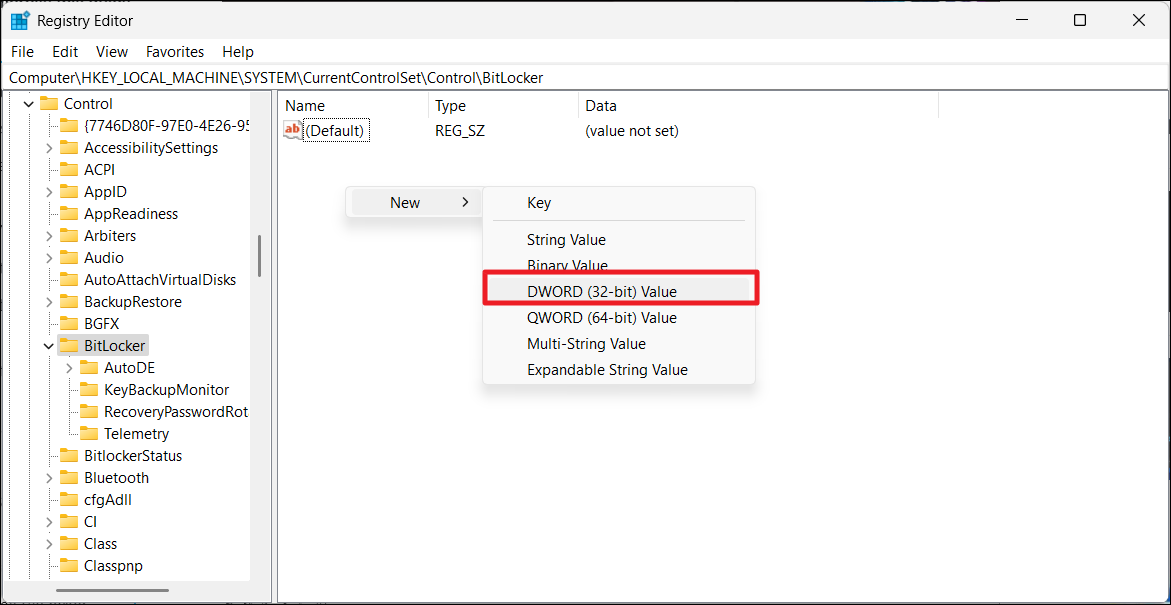Click the Type column header
The width and height of the screenshot is (1171, 605).
coord(503,106)
